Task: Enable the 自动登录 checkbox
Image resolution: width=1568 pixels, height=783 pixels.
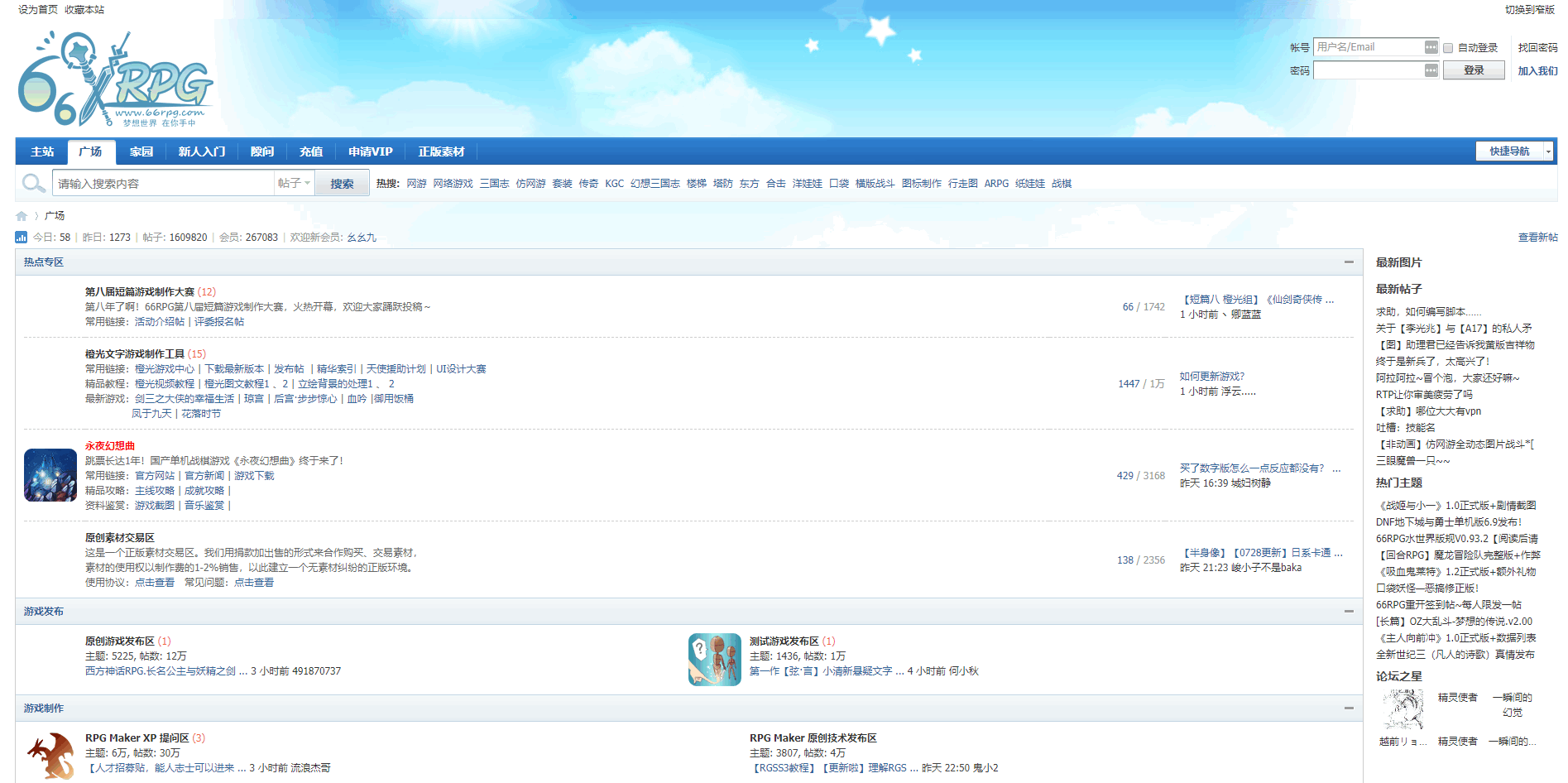Action: (1448, 48)
